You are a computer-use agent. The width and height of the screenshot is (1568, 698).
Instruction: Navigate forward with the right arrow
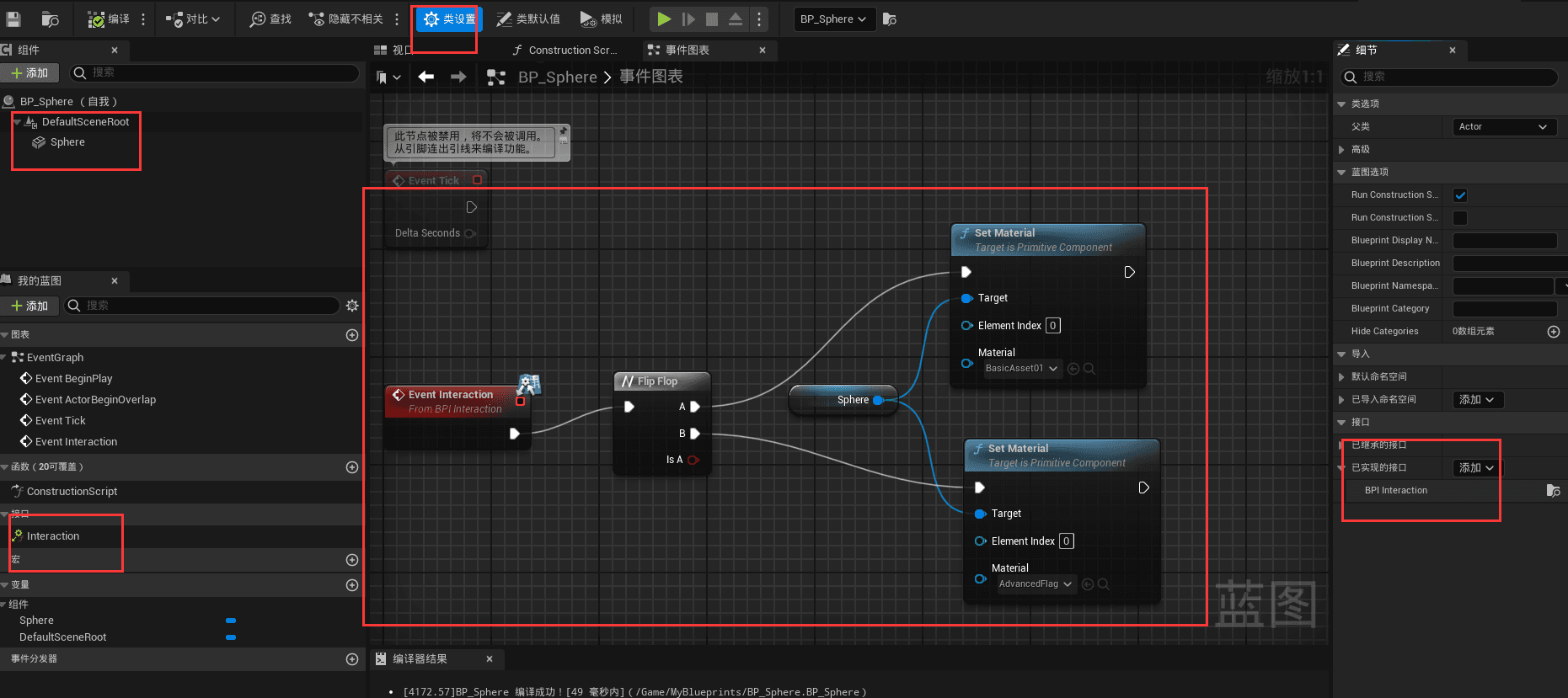click(458, 77)
